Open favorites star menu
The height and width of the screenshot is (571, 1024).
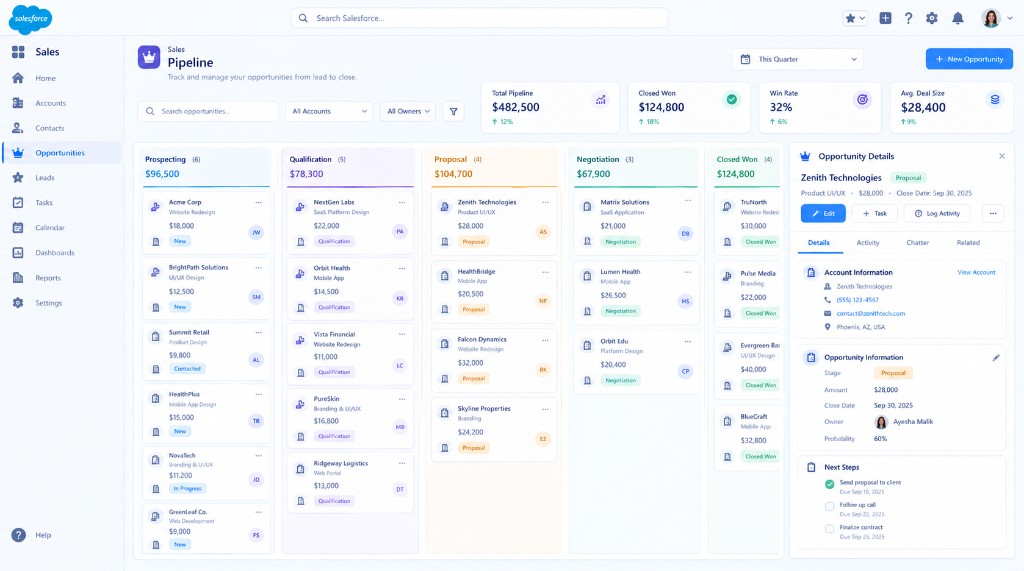pyautogui.click(x=855, y=18)
